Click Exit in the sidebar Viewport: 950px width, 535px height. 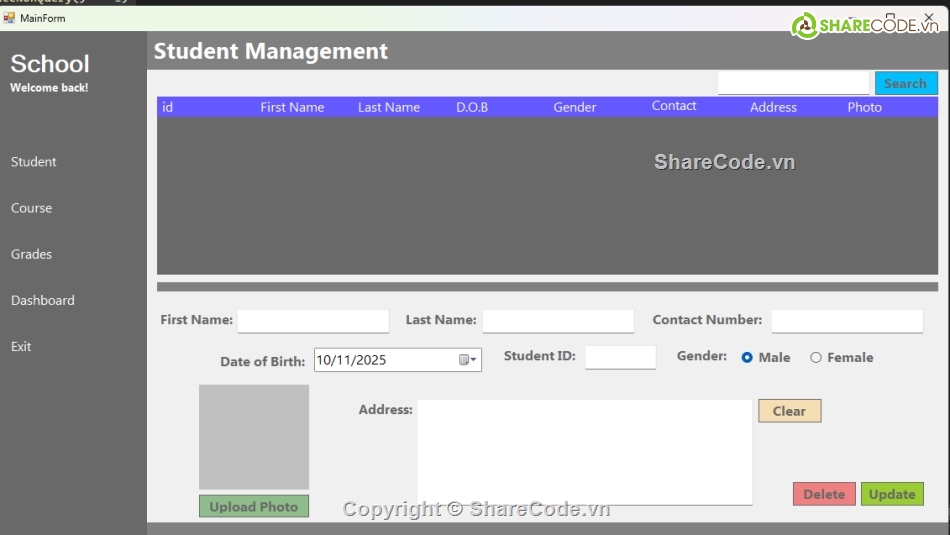point(21,347)
